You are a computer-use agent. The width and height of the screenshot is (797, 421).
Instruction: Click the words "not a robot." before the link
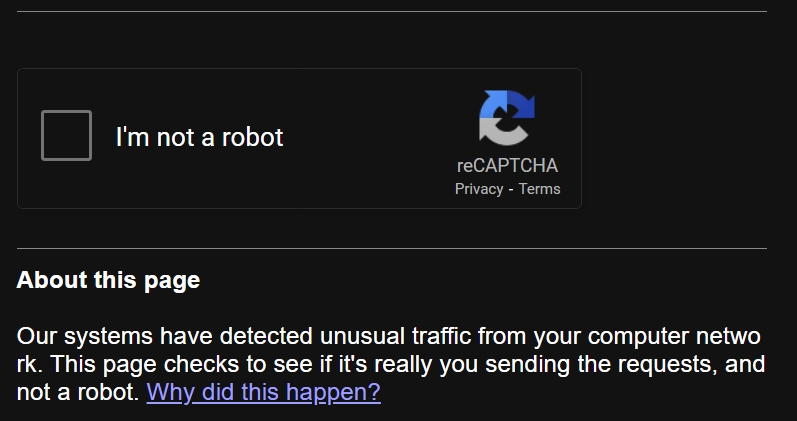tap(78, 393)
